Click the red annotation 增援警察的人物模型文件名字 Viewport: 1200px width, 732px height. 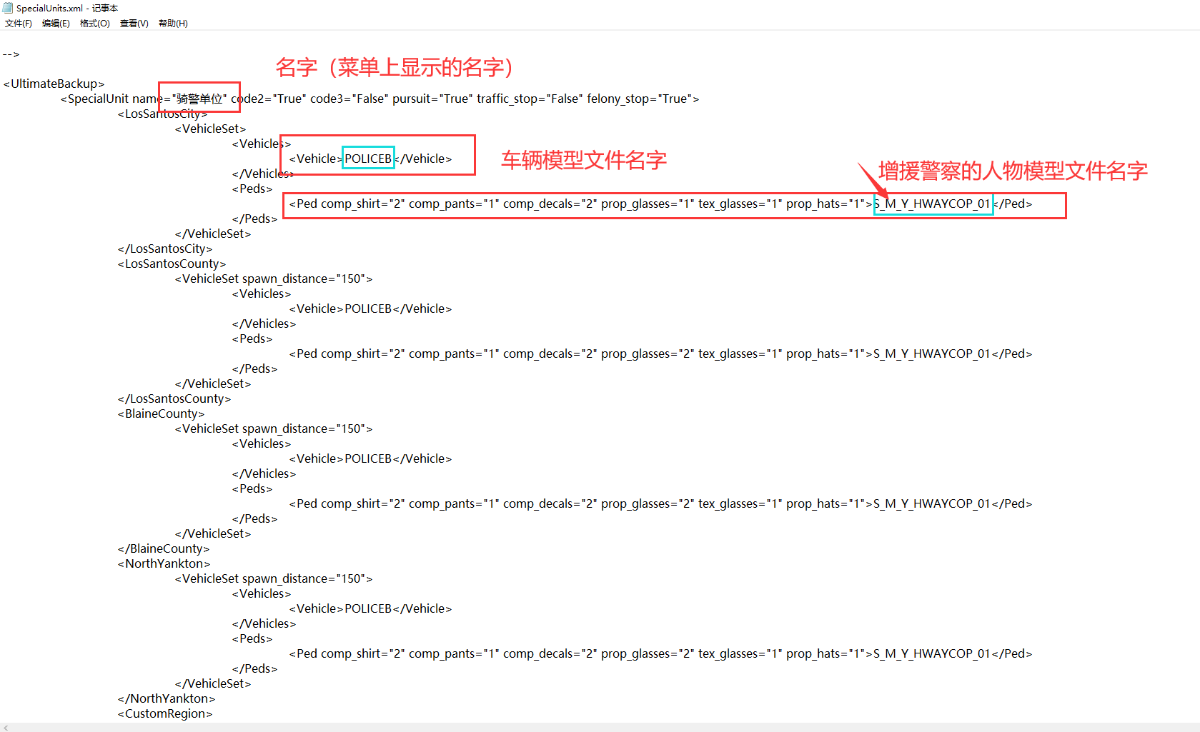[1012, 171]
